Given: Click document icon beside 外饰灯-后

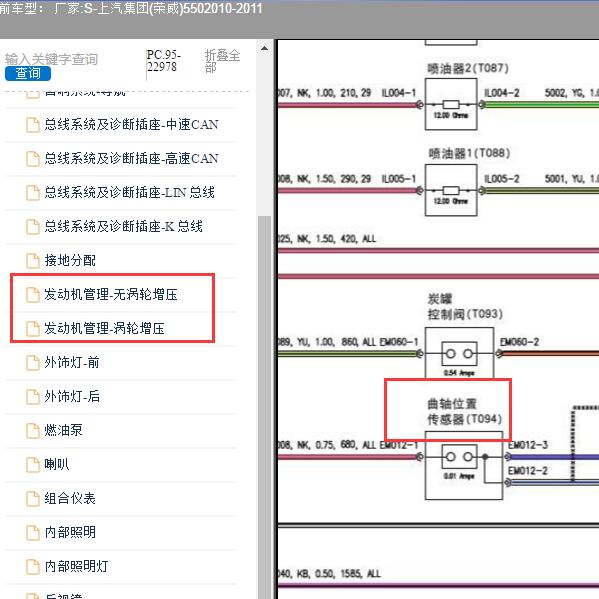Looking at the screenshot, I should (x=33, y=397).
